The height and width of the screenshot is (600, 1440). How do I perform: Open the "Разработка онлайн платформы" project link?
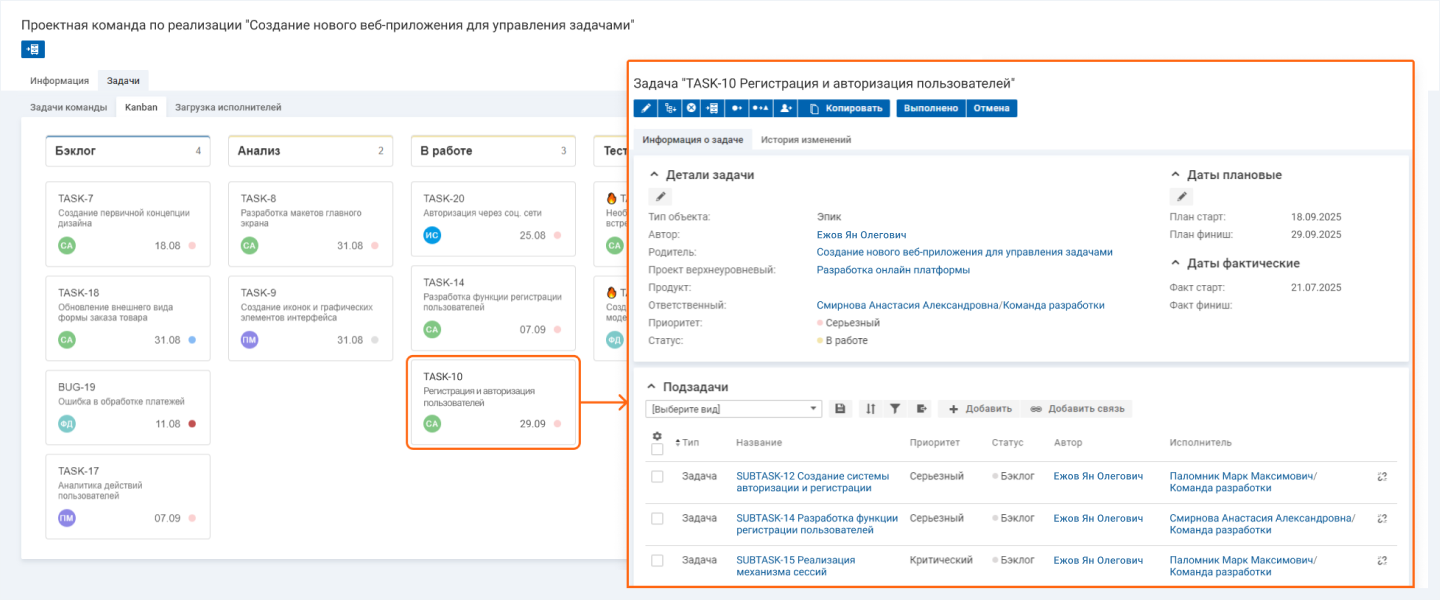point(893,270)
